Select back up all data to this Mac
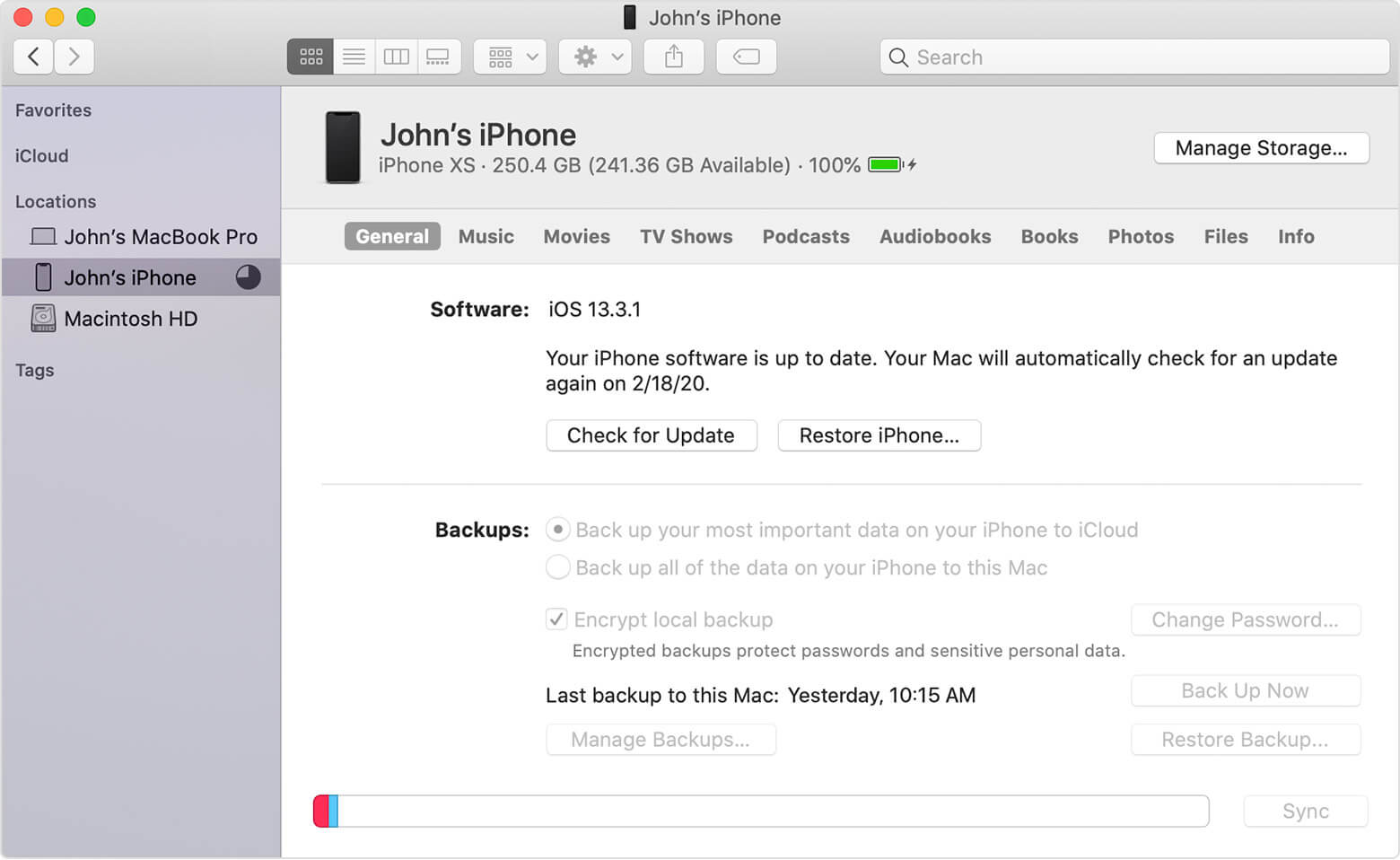This screenshot has width=1400, height=860. (557, 567)
